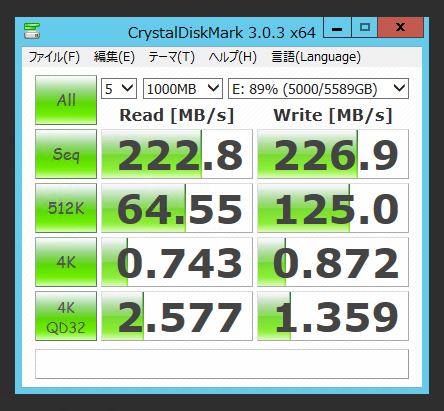The width and height of the screenshot is (444, 411).
Task: Open the 言語(Language) menu
Action: point(316,57)
